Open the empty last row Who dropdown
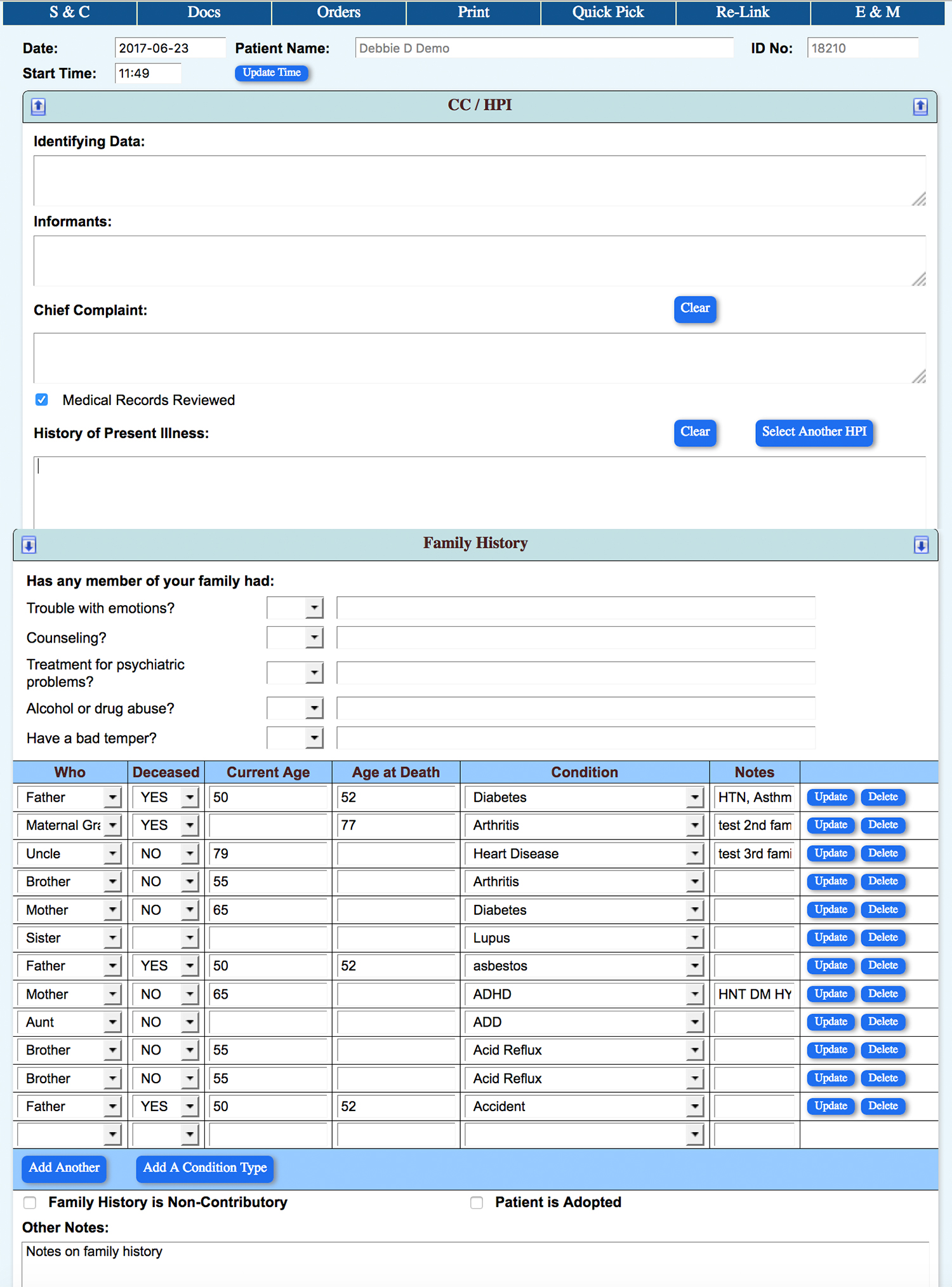The width and height of the screenshot is (952, 1287). pos(69,1134)
